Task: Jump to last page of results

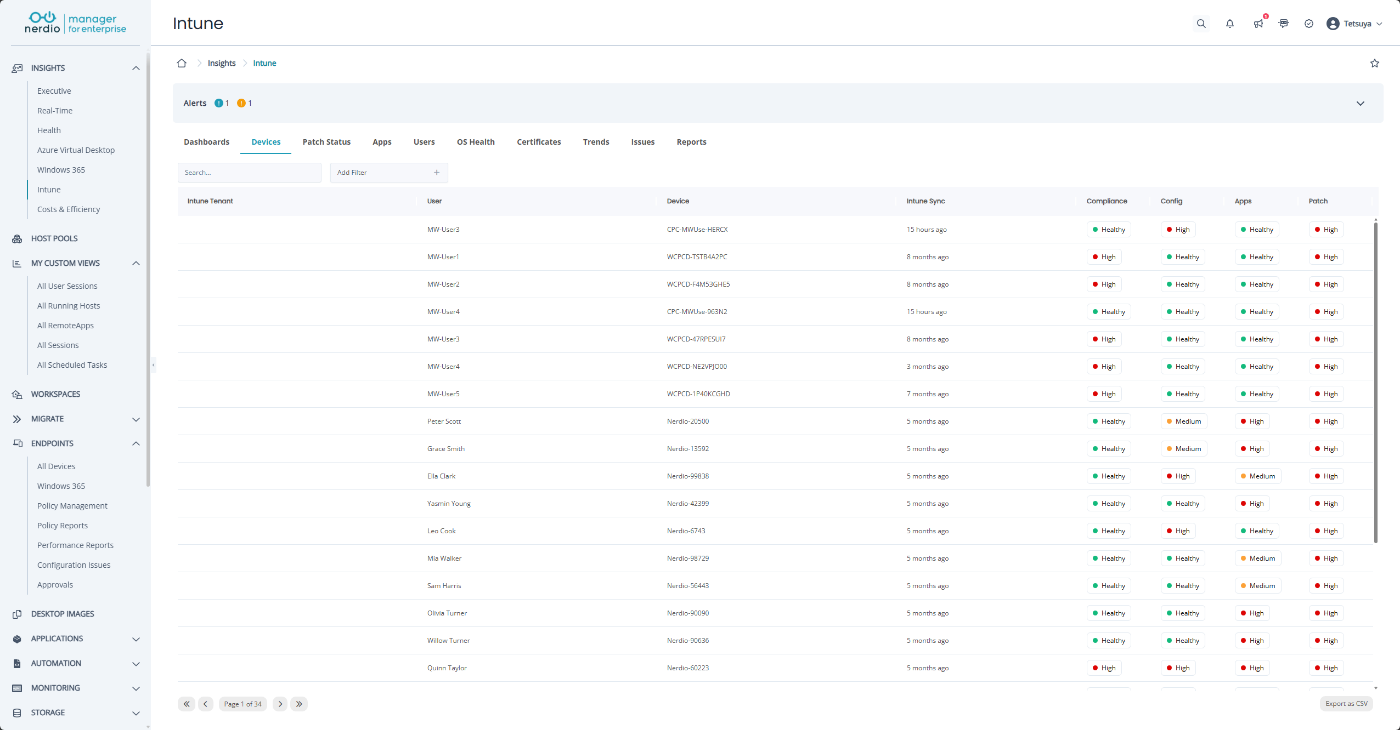Action: click(299, 704)
